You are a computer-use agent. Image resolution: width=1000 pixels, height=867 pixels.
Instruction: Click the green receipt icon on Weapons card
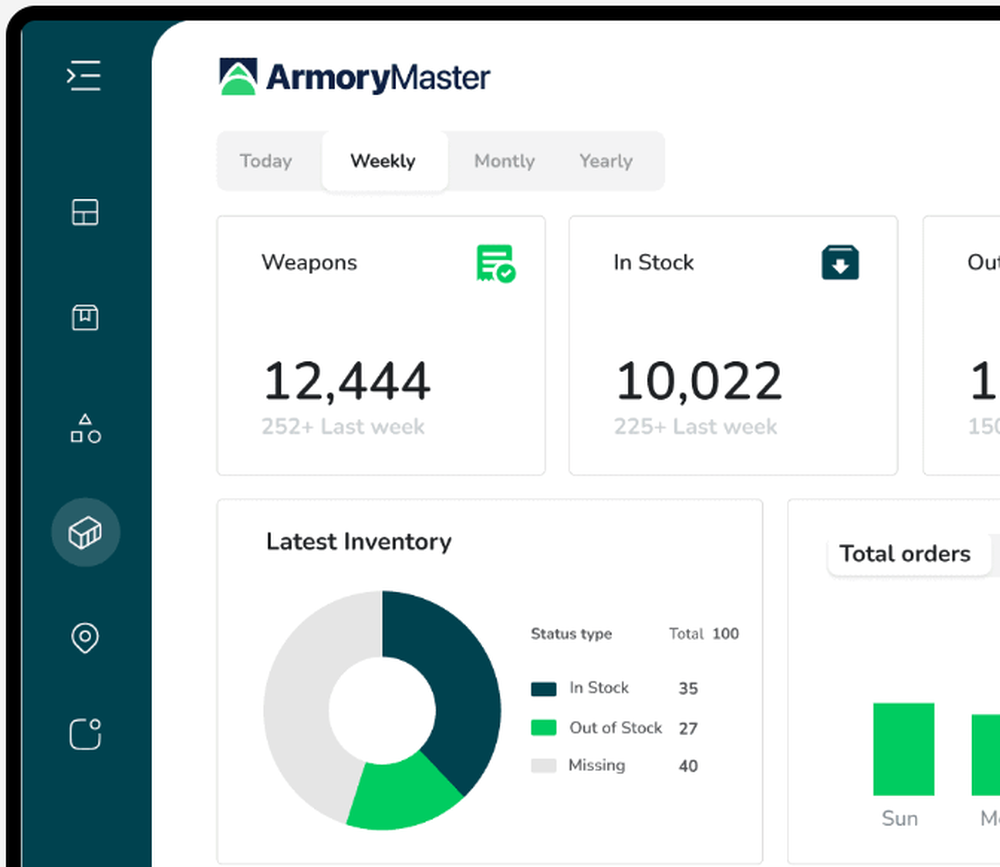pos(496,263)
